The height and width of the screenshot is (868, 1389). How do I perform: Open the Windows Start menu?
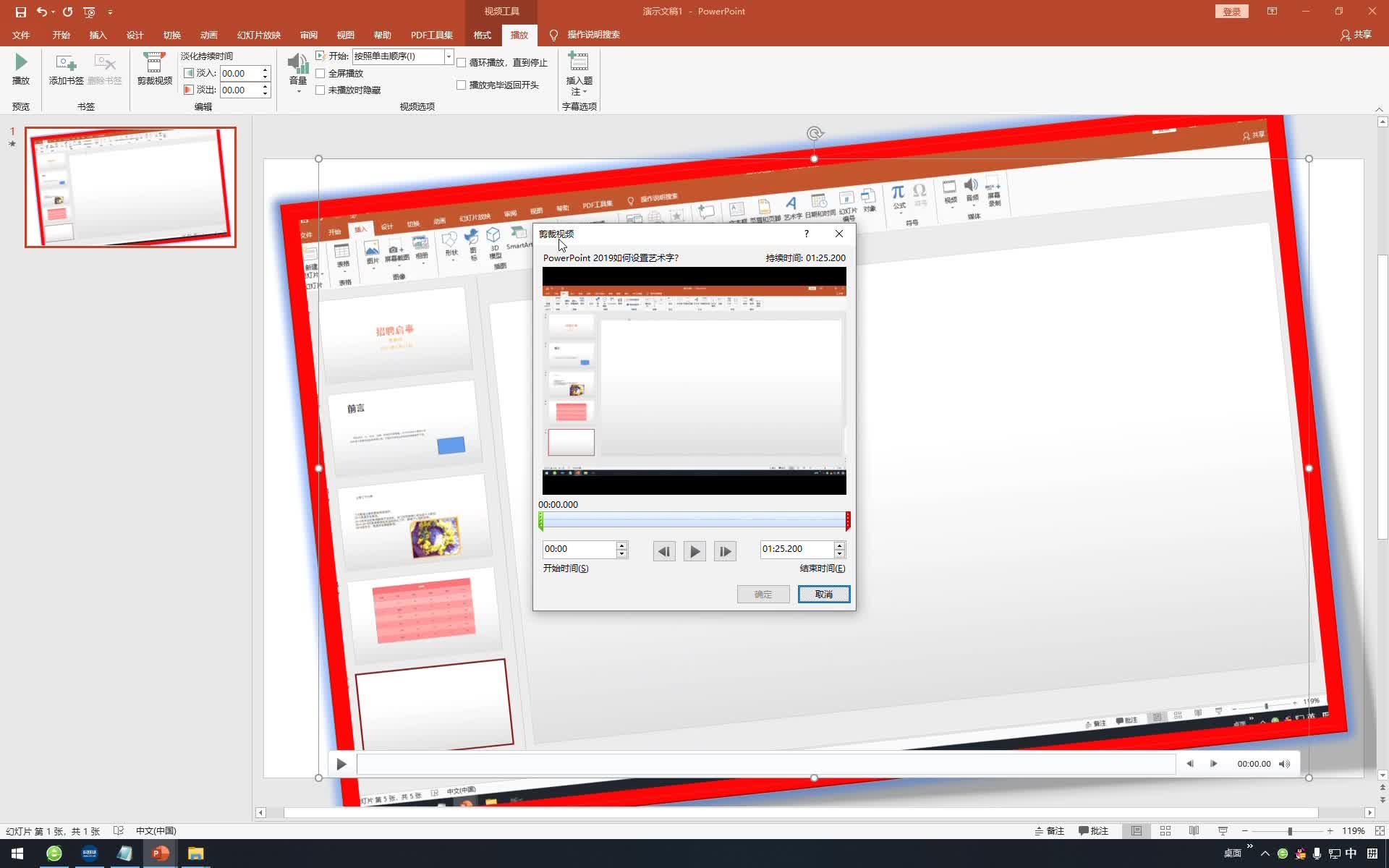click(x=17, y=854)
